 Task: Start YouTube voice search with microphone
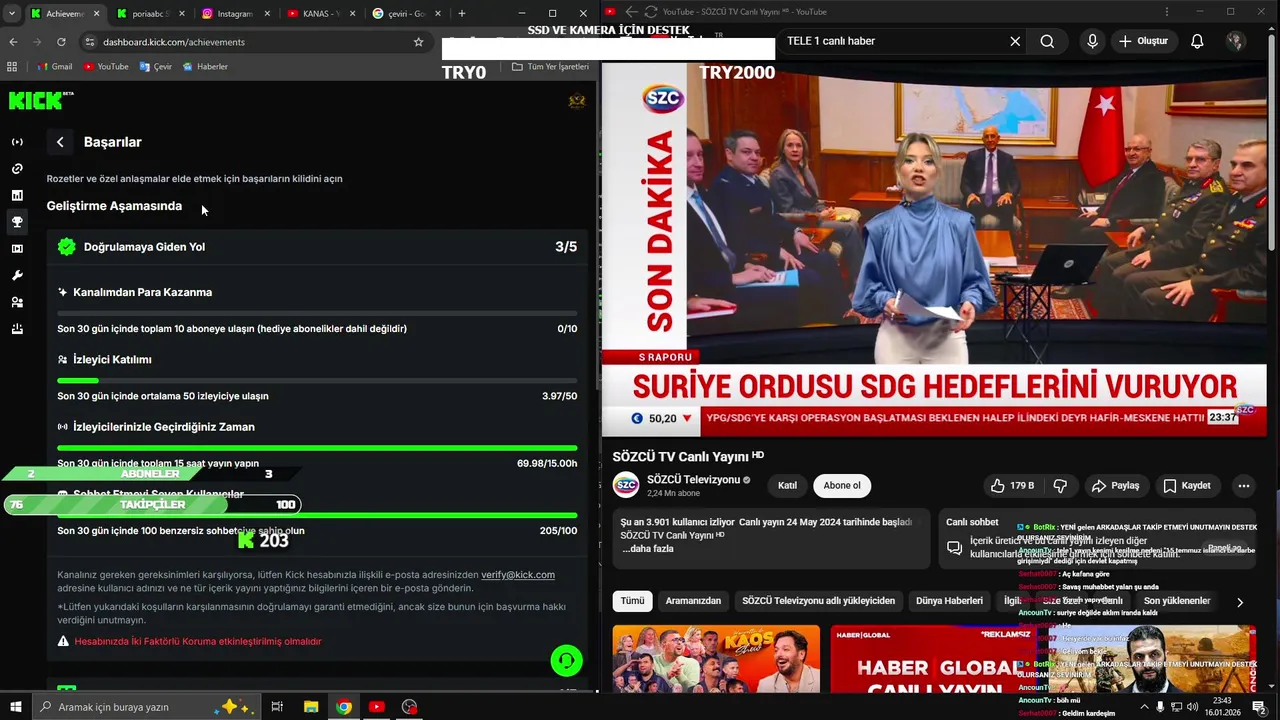tap(1092, 41)
